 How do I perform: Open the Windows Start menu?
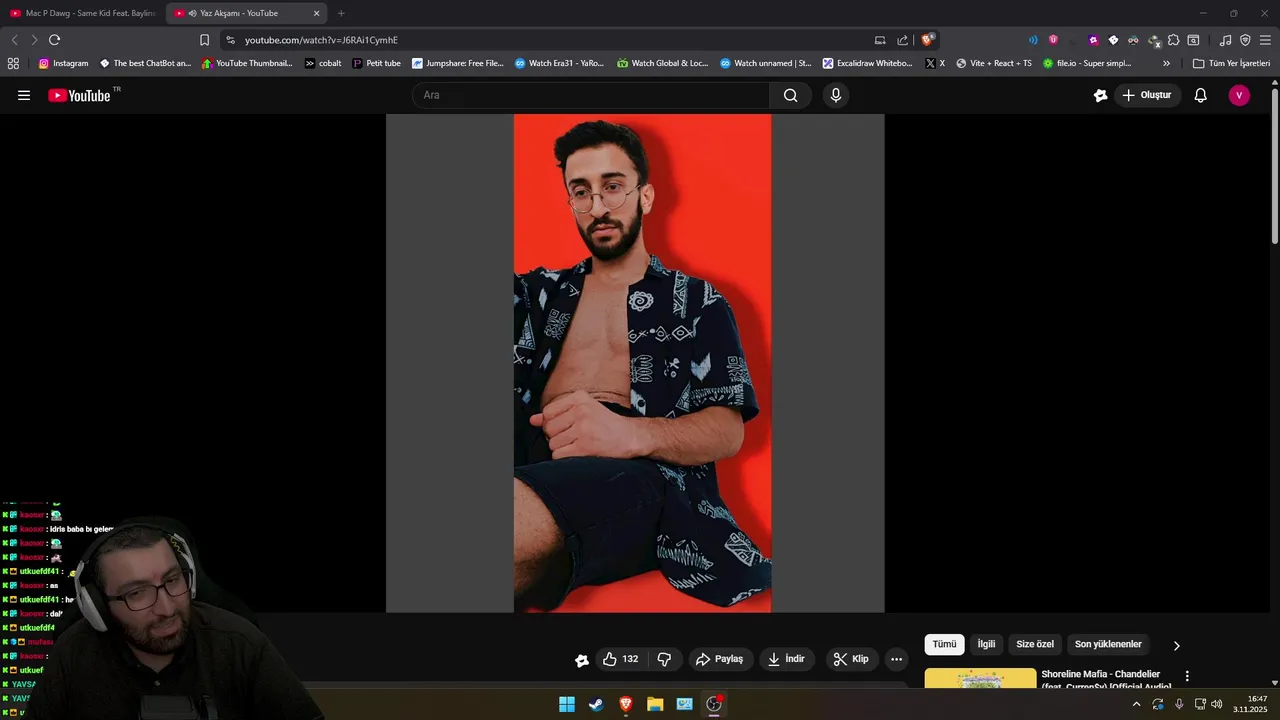(567, 704)
